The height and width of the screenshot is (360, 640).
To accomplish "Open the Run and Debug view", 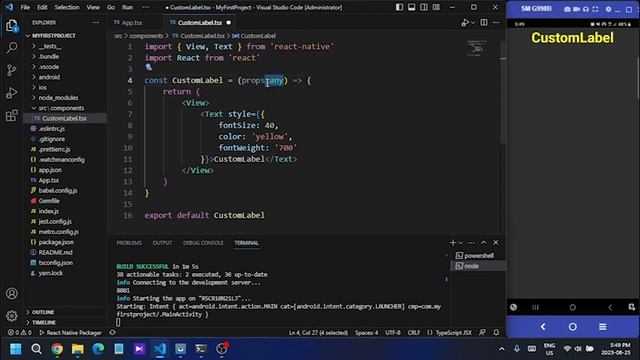I will coord(12,93).
